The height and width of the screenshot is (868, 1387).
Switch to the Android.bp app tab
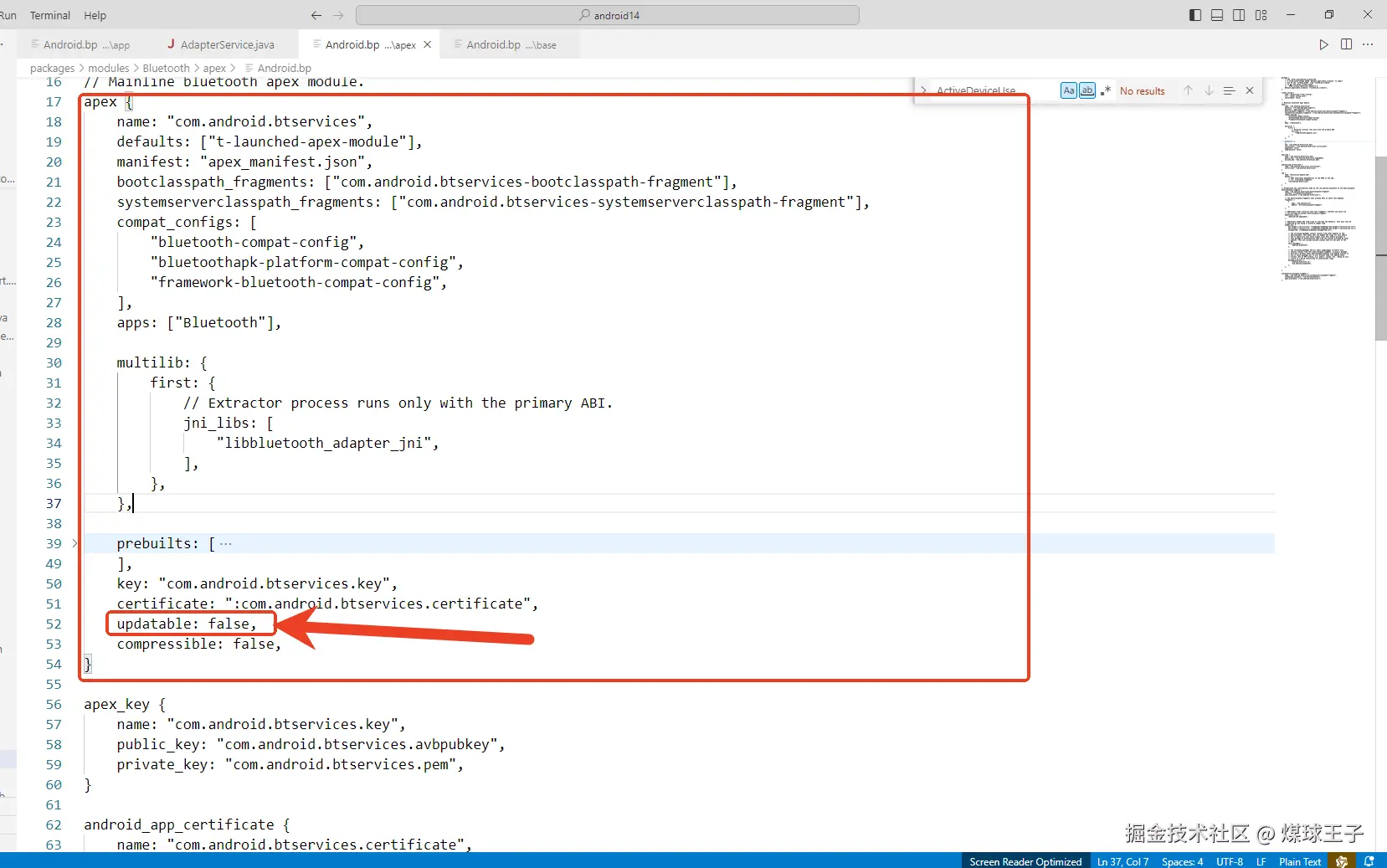[x=86, y=44]
